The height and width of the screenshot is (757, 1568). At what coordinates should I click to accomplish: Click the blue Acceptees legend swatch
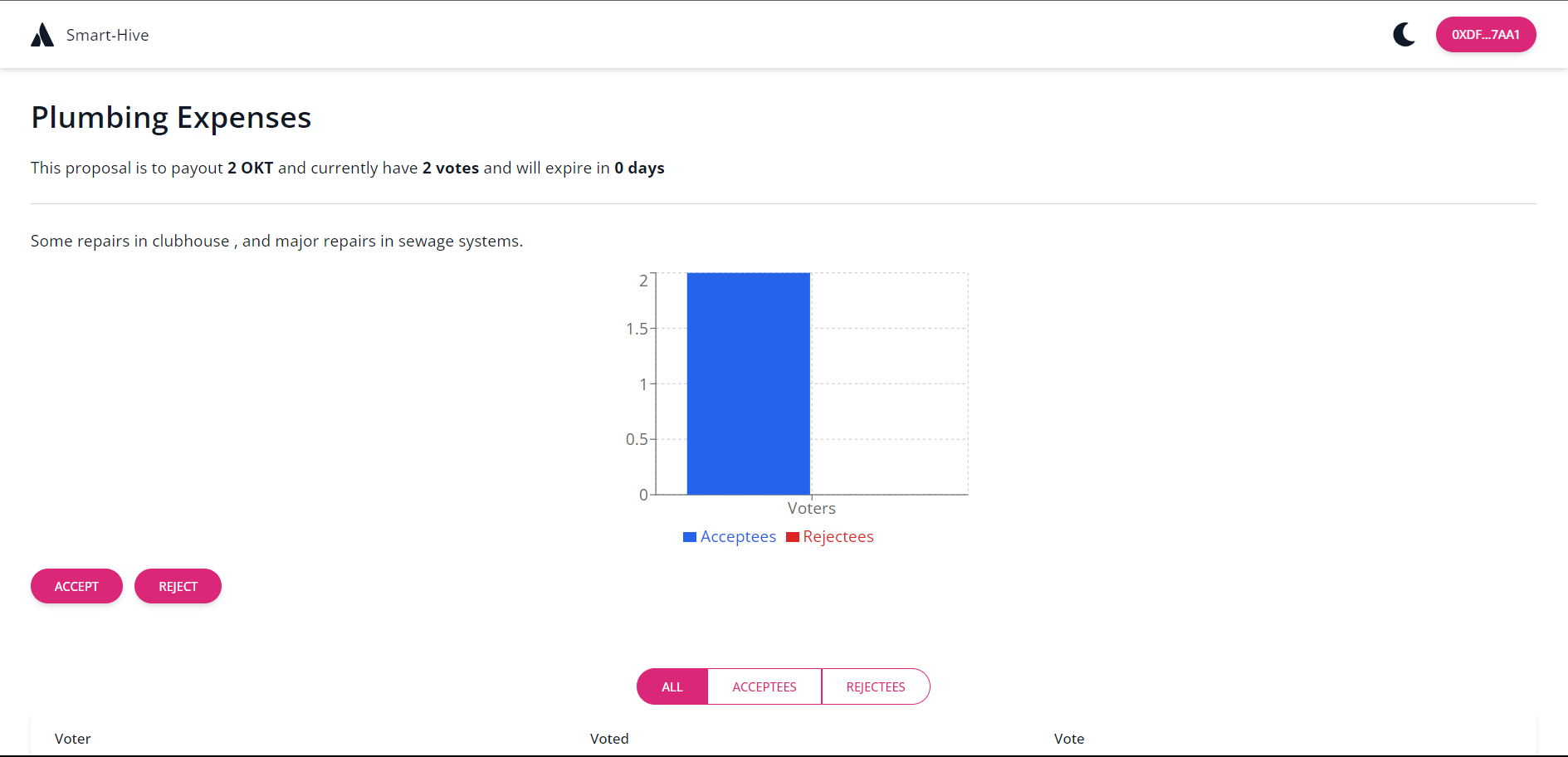pos(690,537)
